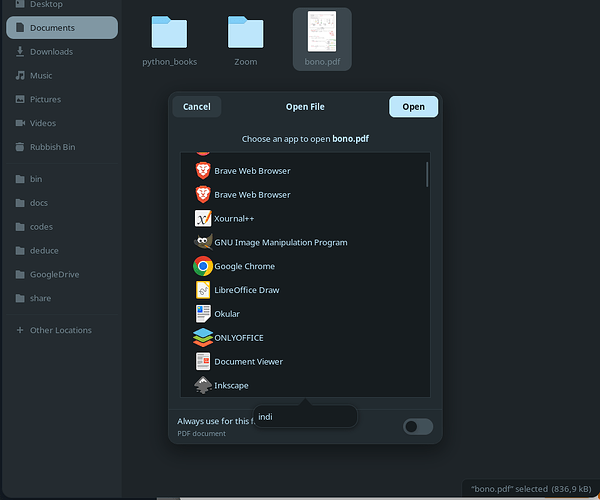This screenshot has height=500, width=600.
Task: Open the python_books folder icon
Action: 169,32
